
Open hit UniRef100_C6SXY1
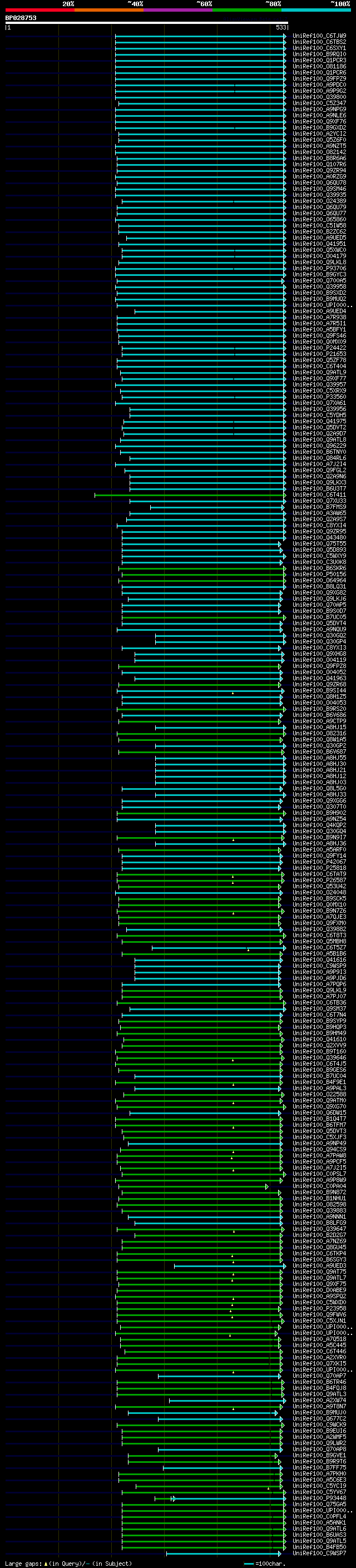(x=319, y=48)
